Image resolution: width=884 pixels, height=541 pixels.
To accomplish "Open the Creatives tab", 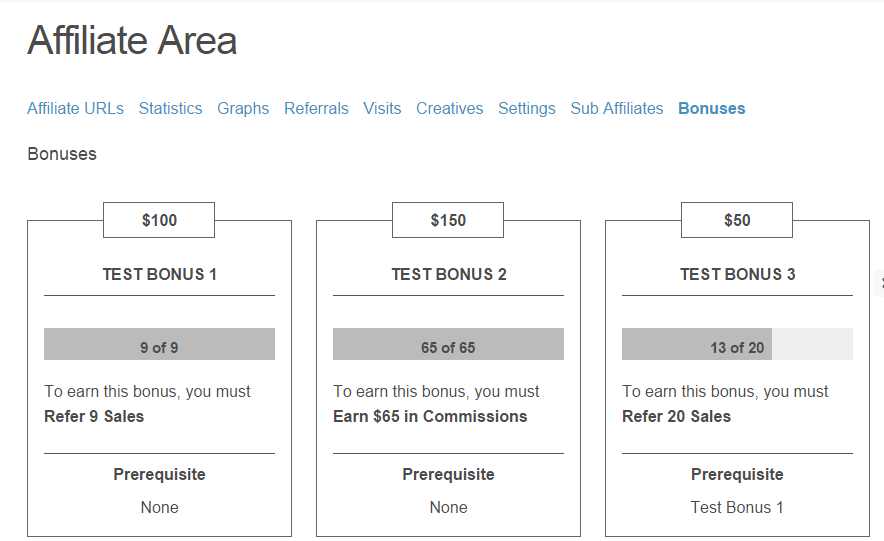I will [449, 109].
